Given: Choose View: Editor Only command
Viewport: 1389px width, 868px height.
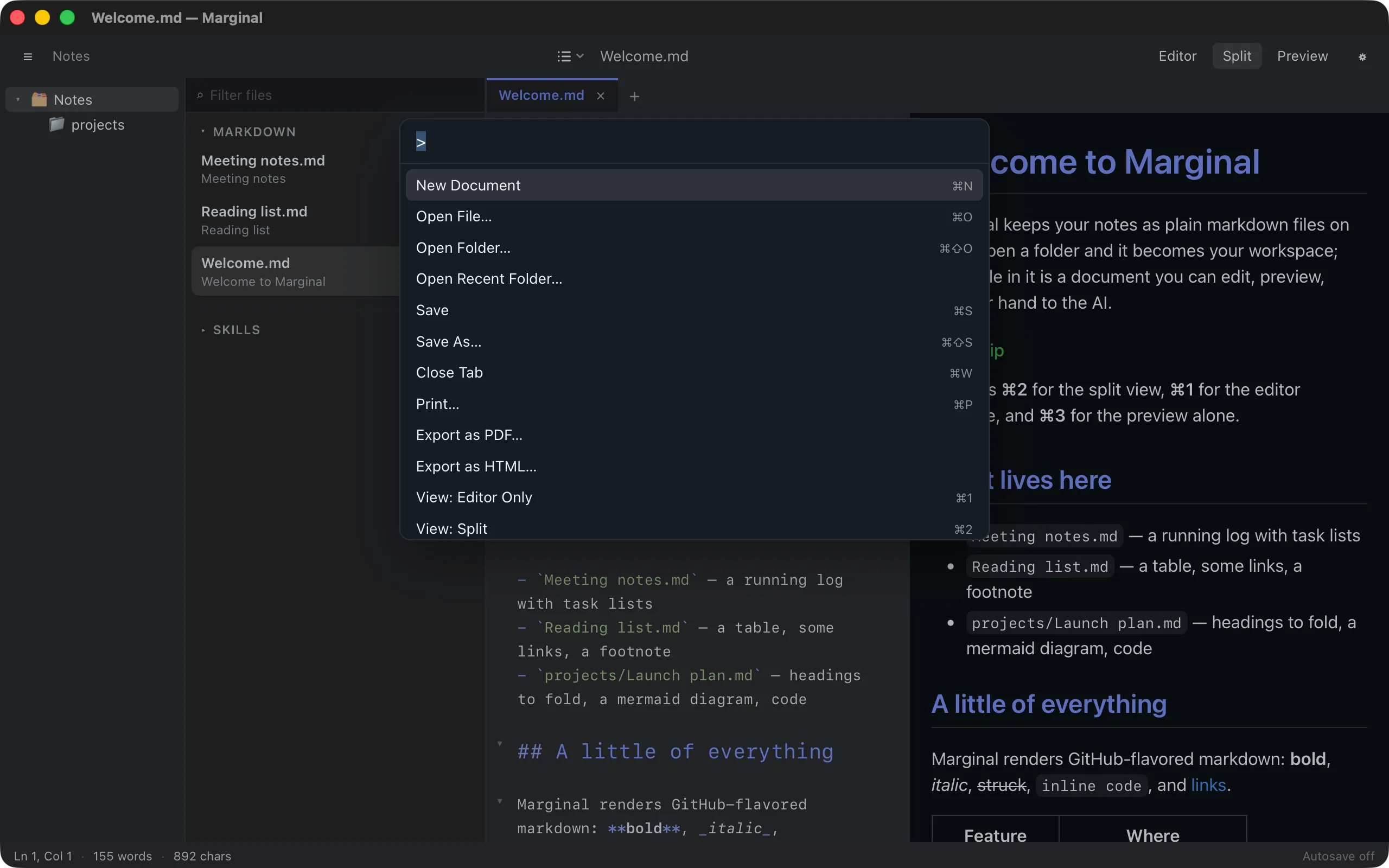Looking at the screenshot, I should click(694, 497).
